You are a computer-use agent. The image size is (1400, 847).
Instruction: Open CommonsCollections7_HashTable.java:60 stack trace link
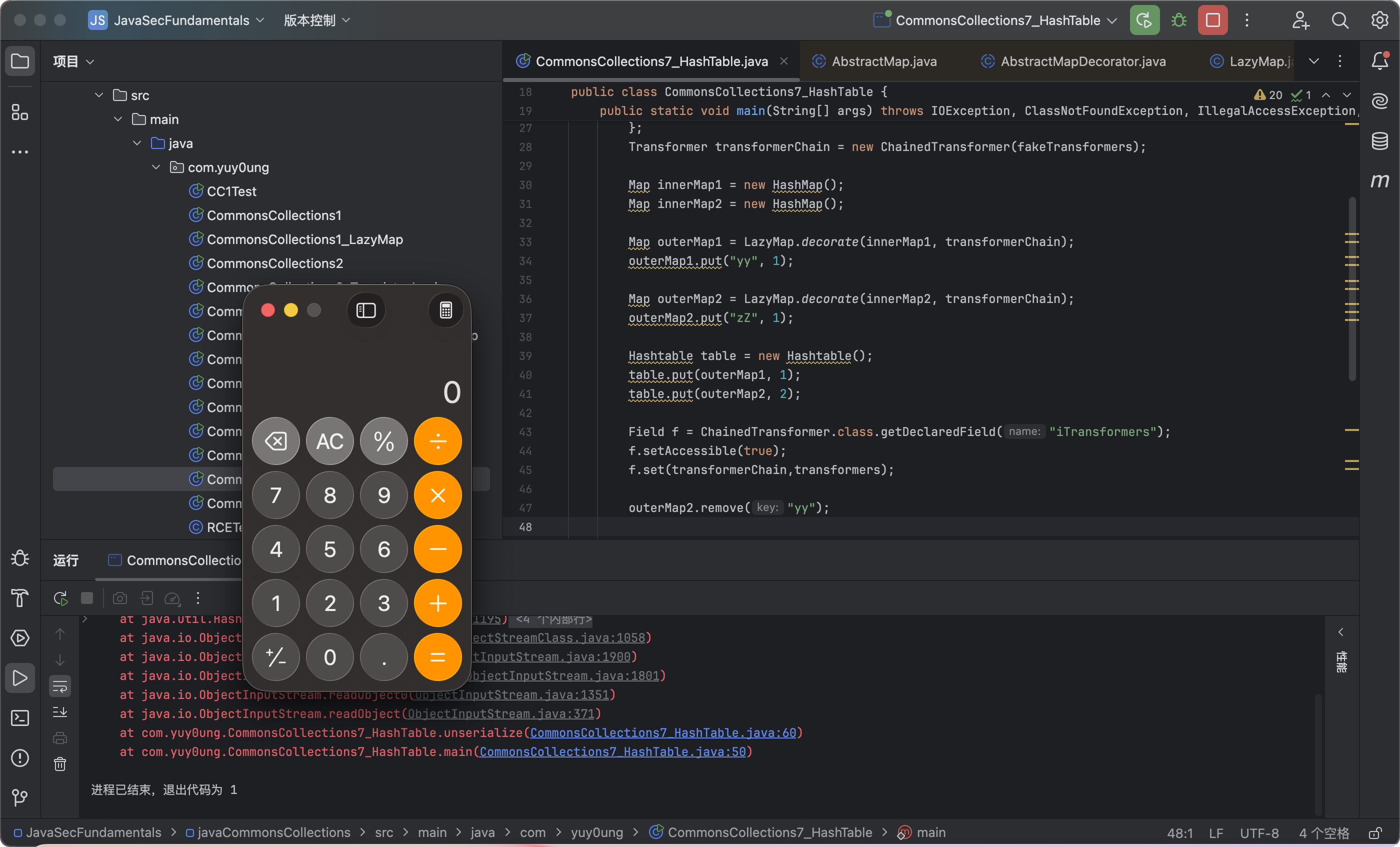(662, 733)
